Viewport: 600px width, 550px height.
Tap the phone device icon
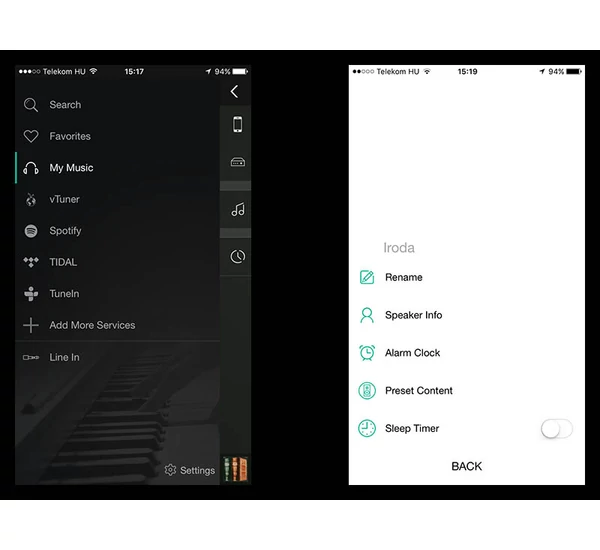237,125
